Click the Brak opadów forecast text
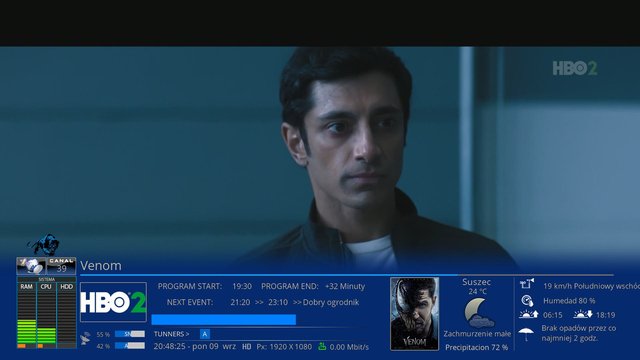 pyautogui.click(x=579, y=333)
